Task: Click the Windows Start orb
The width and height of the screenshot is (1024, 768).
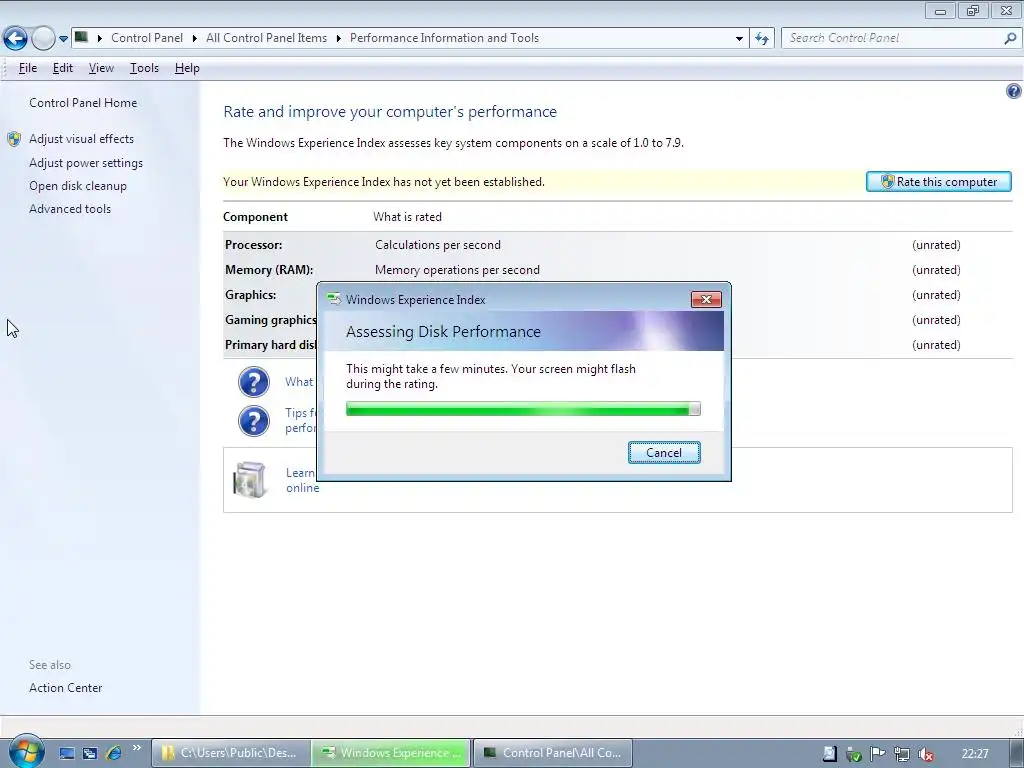Action: [26, 751]
